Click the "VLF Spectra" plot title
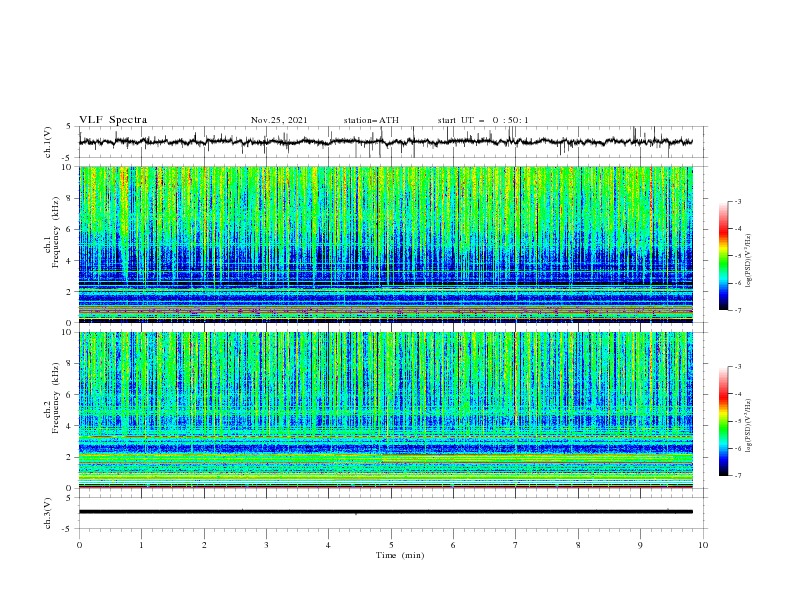 113,120
